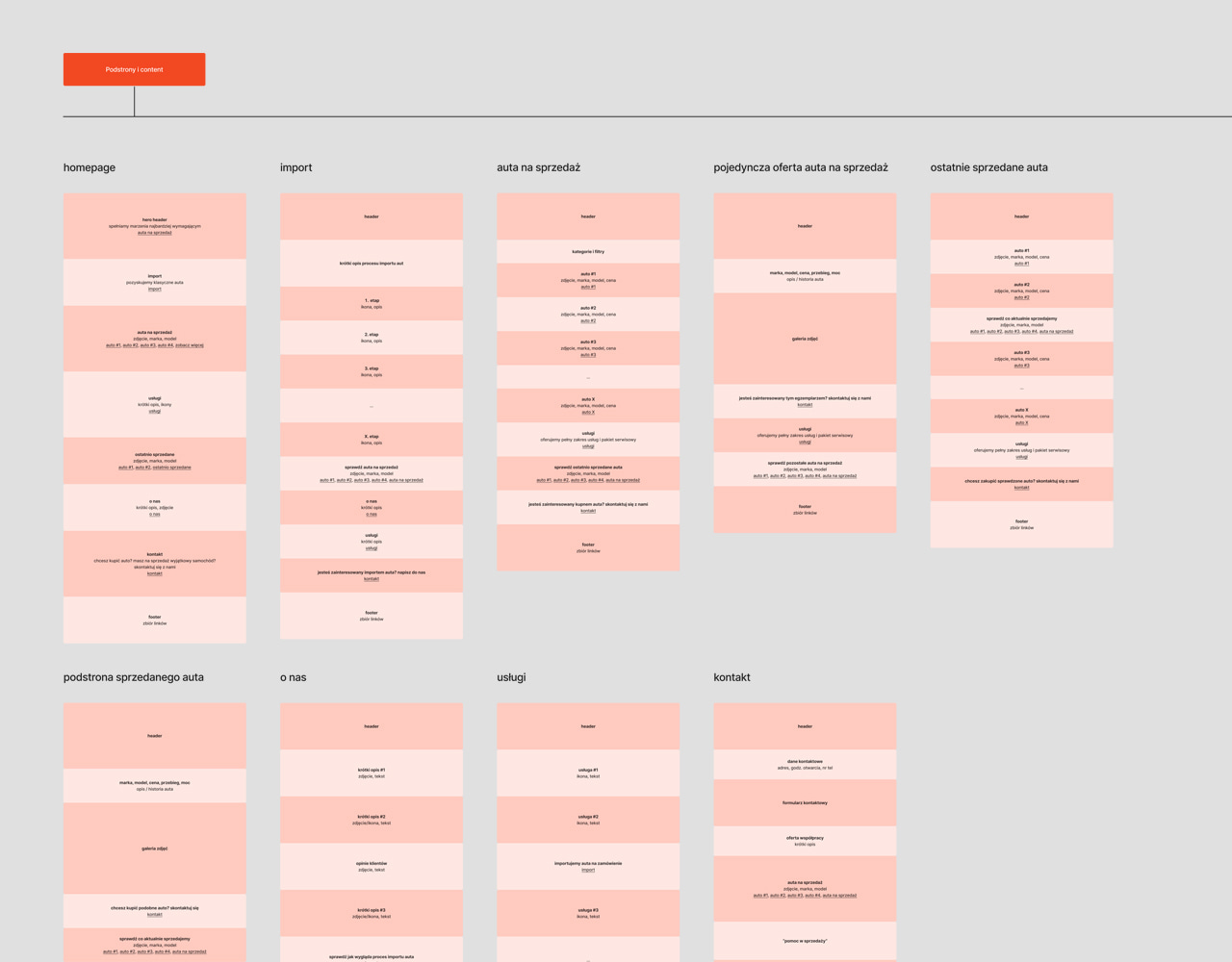Open the "zobacz więcej" link on homepage
The height and width of the screenshot is (962, 1232).
coord(190,345)
